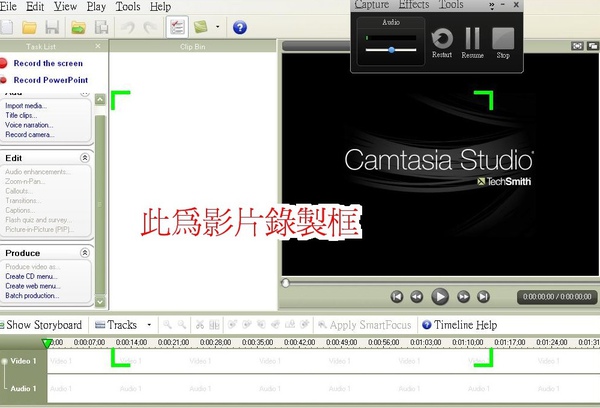Click the green timeline playhead marker
The width and height of the screenshot is (600, 408).
(x=47, y=343)
